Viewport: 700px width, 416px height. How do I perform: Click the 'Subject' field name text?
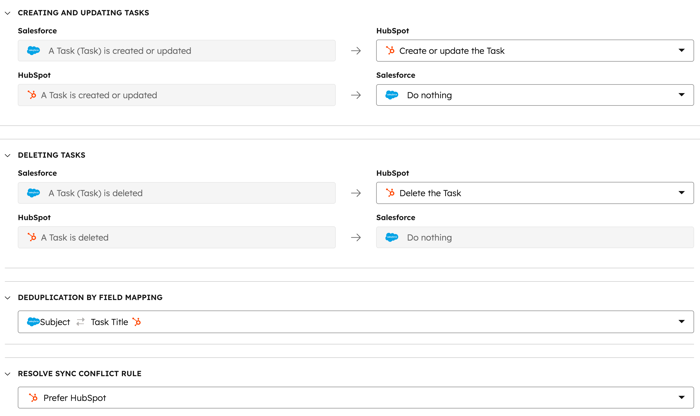pyautogui.click(x=55, y=322)
